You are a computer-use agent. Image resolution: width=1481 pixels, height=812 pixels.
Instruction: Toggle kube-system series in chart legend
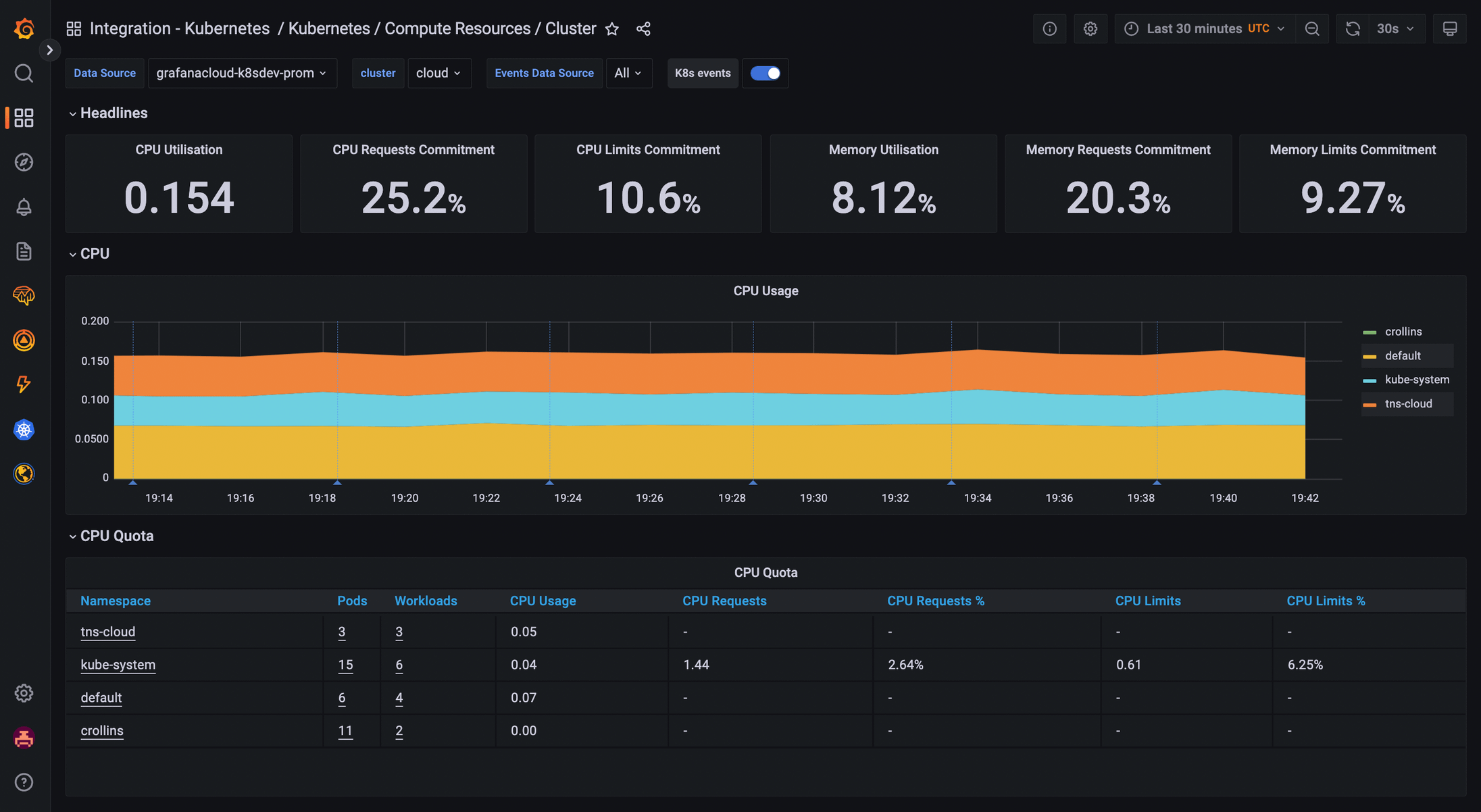click(1417, 380)
